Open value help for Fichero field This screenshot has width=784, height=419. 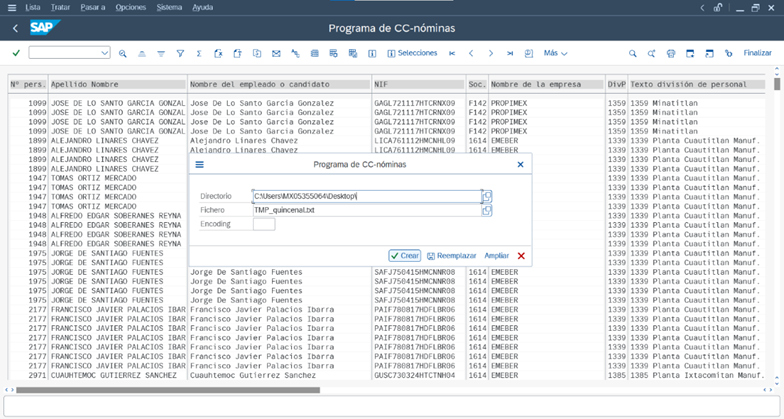487,211
